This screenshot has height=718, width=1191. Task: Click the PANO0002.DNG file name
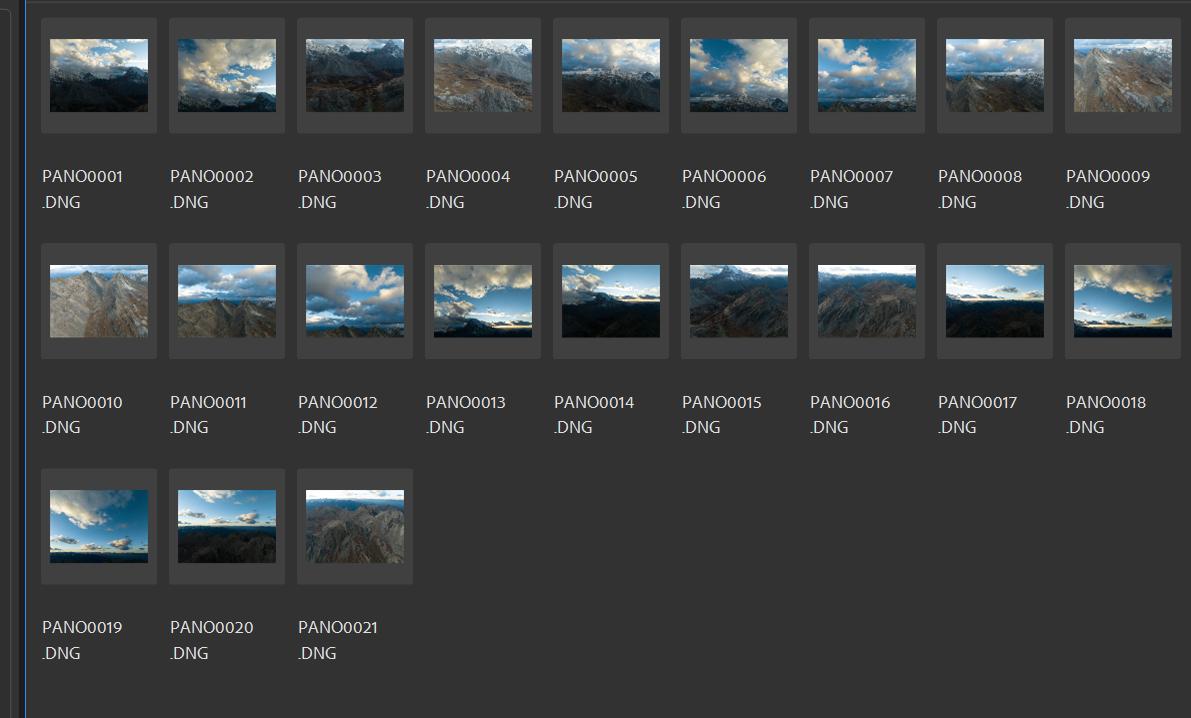[211, 189]
